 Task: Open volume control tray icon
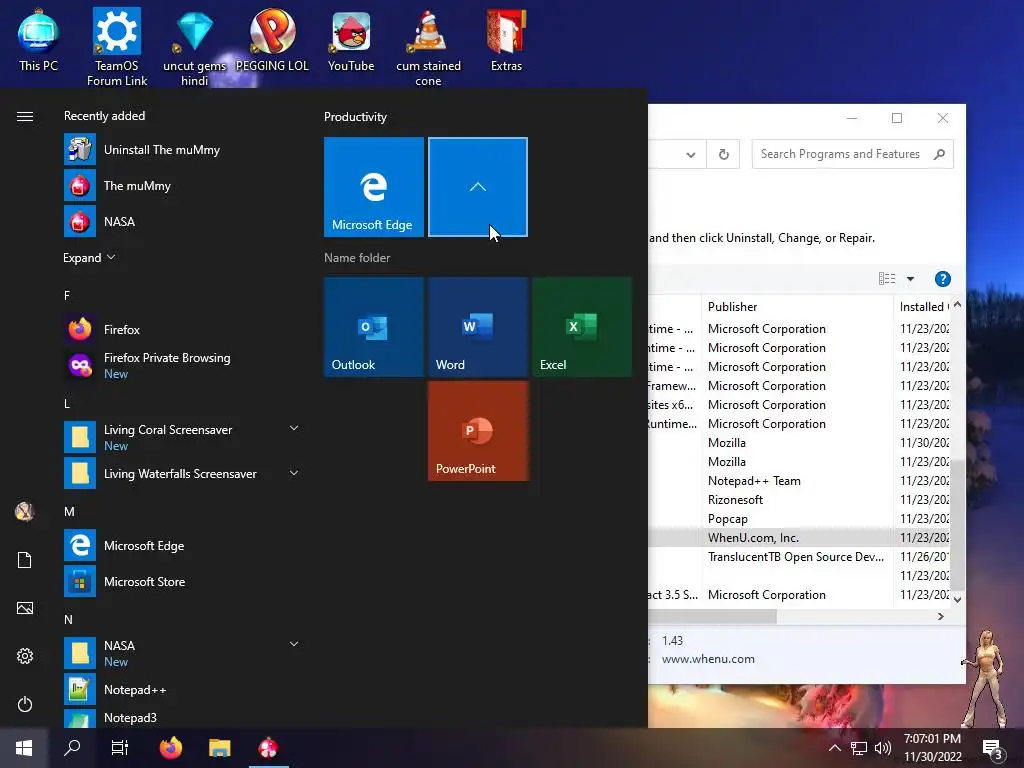click(883, 748)
